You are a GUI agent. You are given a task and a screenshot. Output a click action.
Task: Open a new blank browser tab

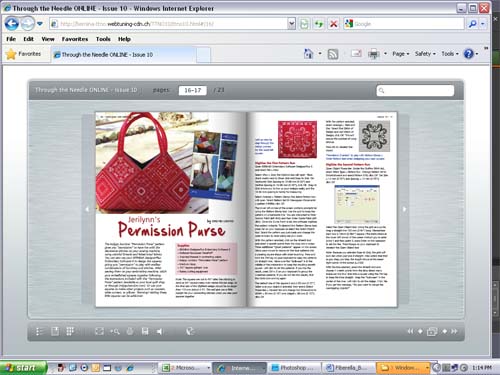click(x=203, y=55)
